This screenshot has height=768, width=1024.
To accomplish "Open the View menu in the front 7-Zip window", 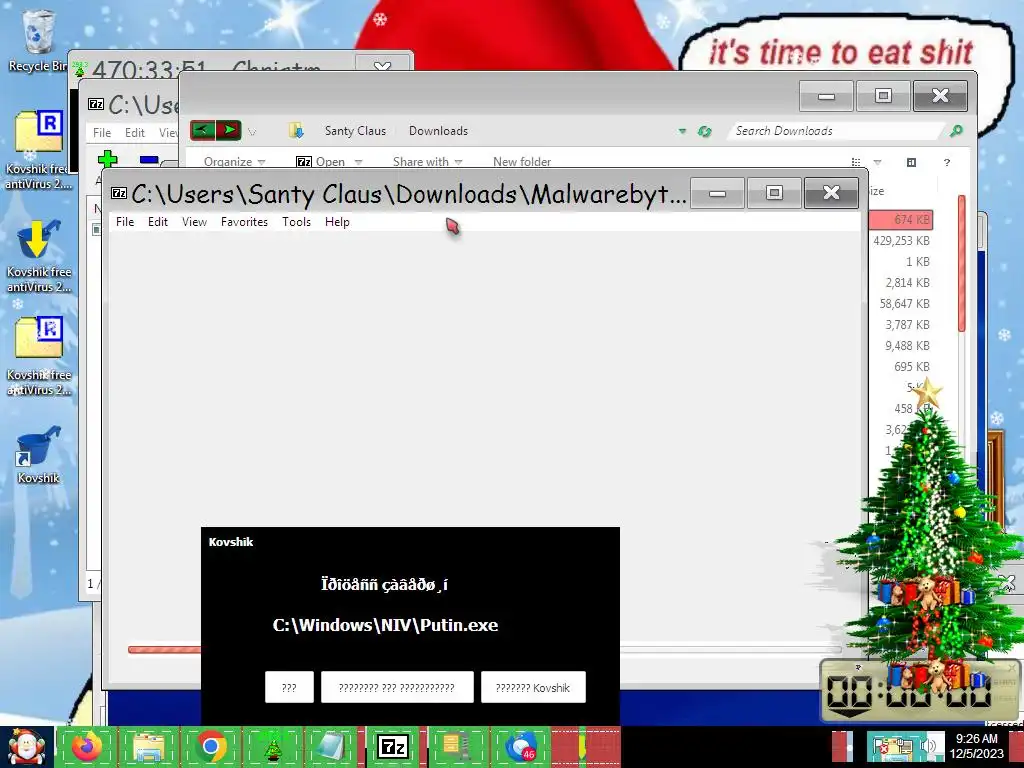I will pos(195,222).
